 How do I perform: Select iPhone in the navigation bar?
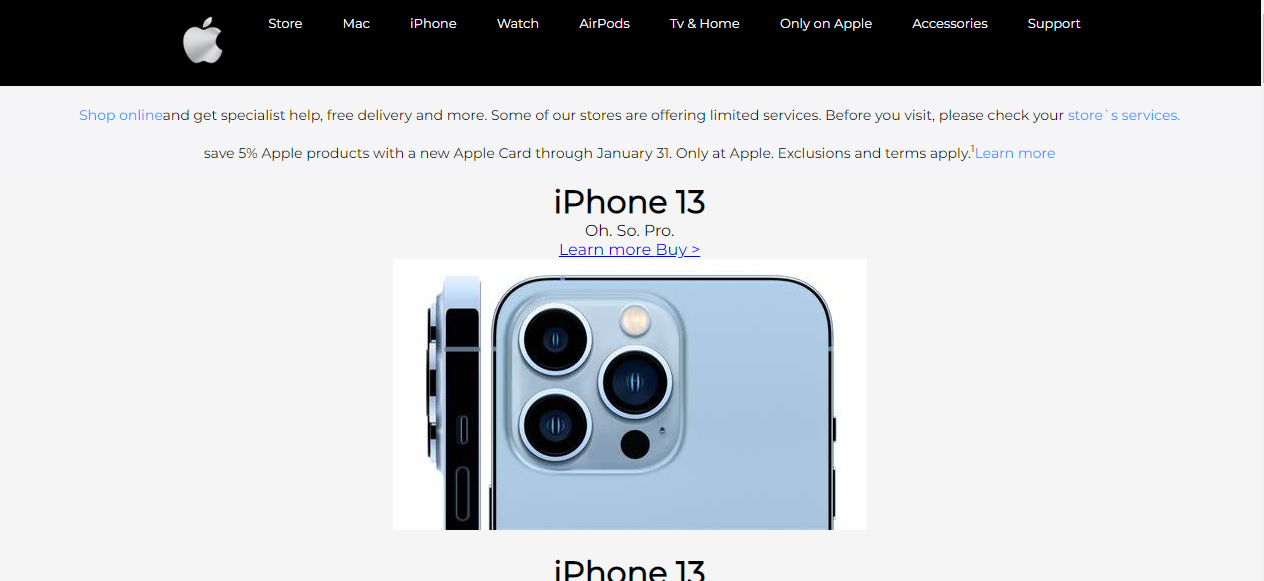point(433,23)
